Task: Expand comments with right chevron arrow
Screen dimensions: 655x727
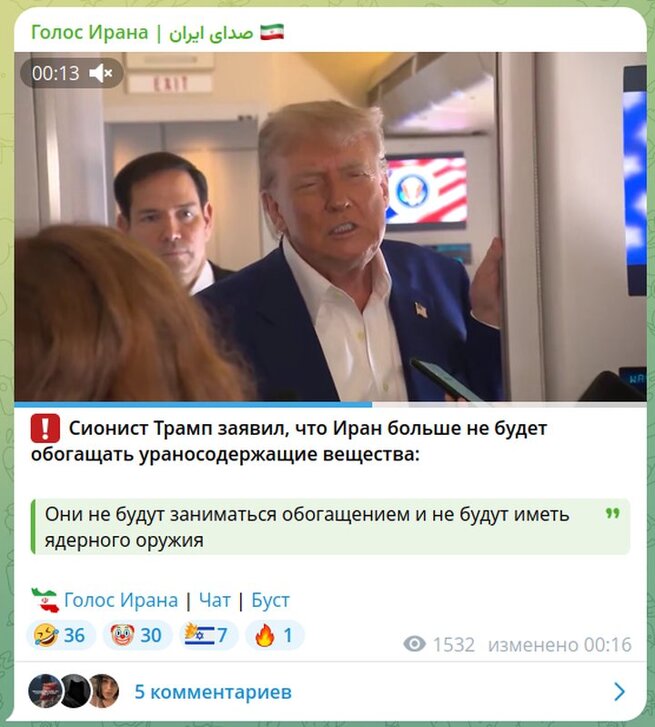Action: (619, 692)
